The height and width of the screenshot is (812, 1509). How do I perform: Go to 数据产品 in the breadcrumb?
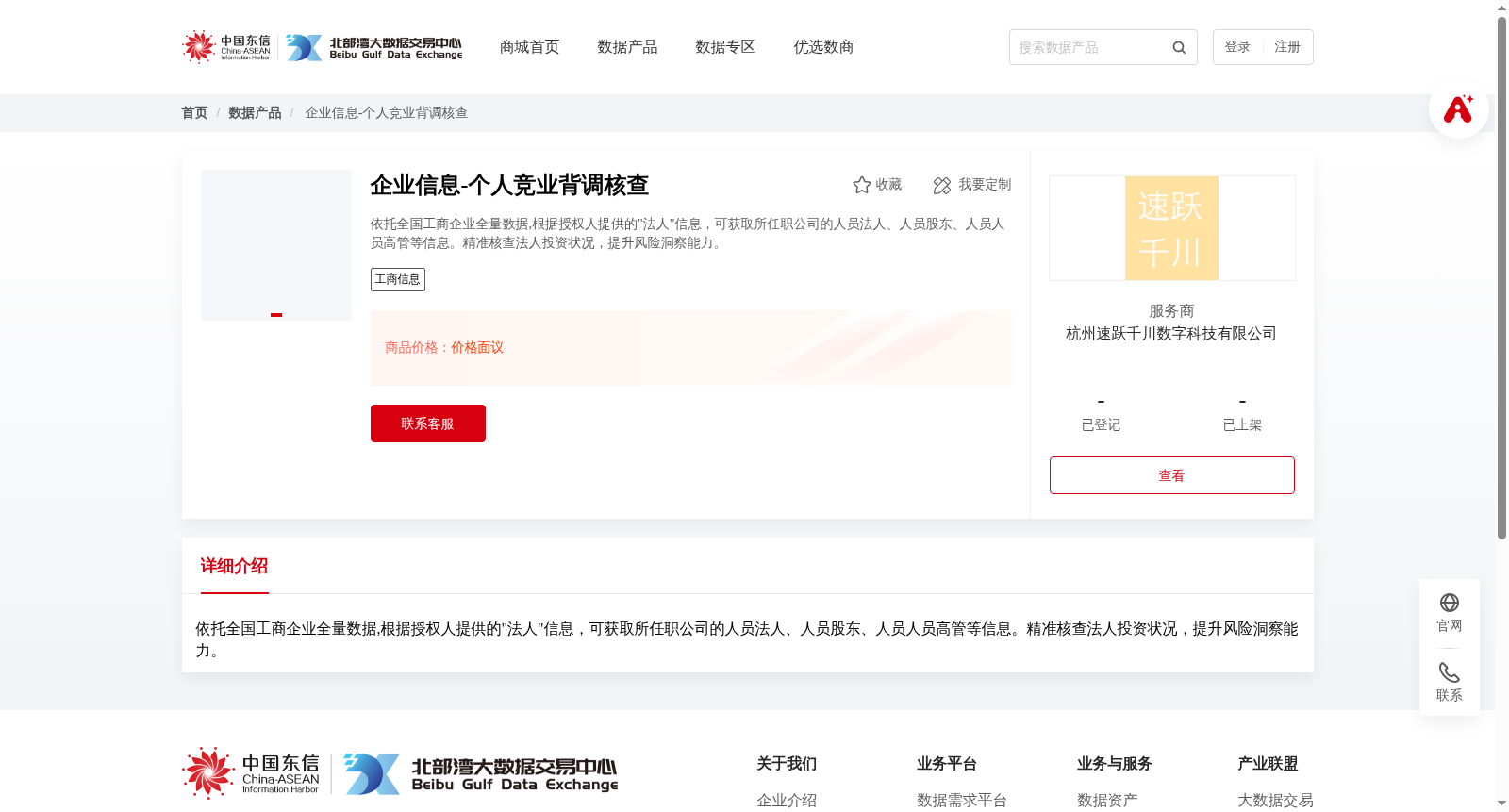pos(255,113)
